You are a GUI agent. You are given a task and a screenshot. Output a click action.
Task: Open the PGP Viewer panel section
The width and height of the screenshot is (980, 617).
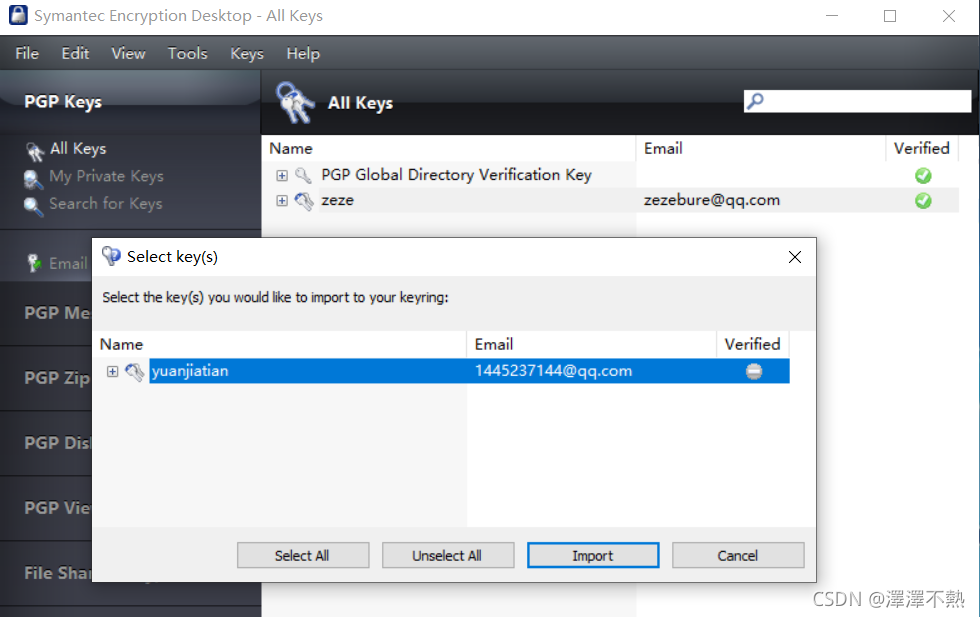pyautogui.click(x=58, y=508)
